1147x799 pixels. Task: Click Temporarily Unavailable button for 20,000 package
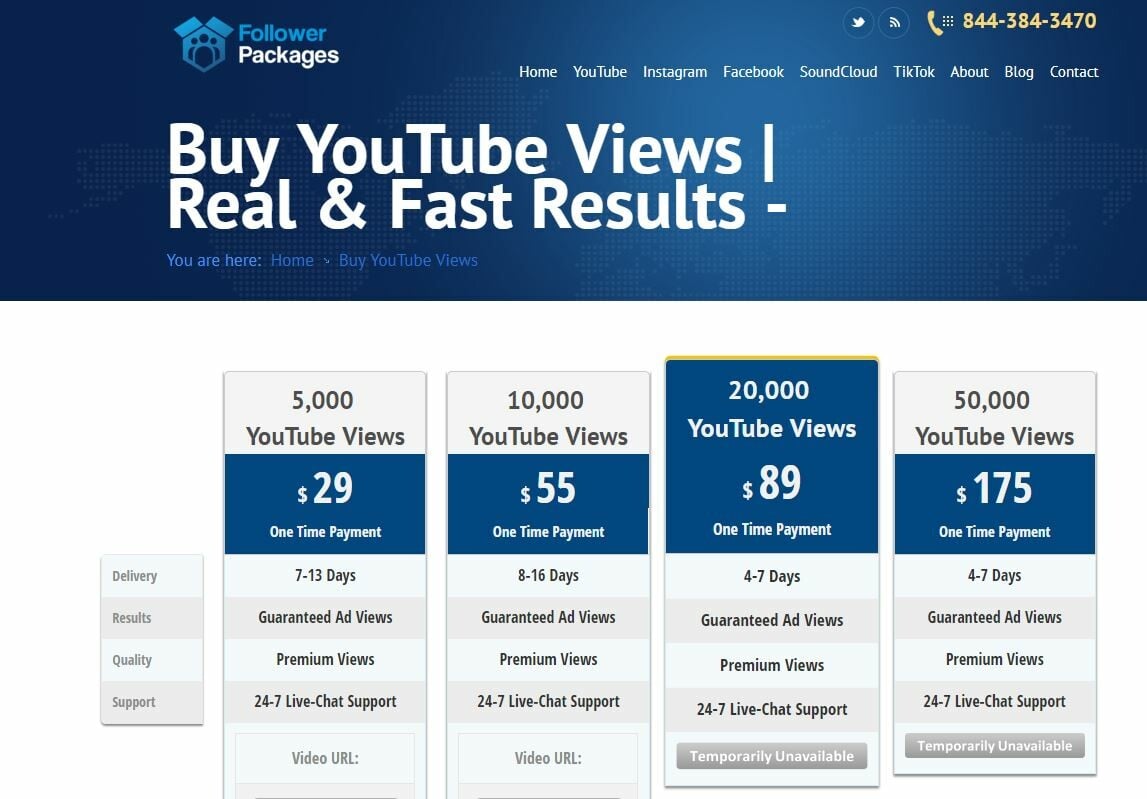point(772,756)
